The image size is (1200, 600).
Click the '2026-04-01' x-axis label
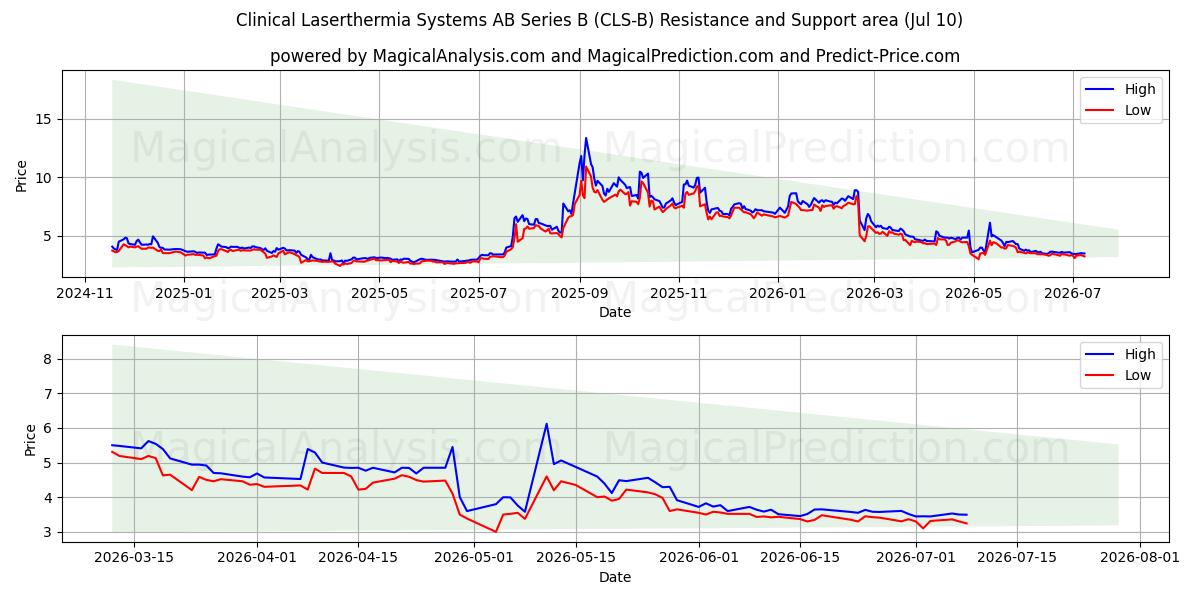point(258,558)
